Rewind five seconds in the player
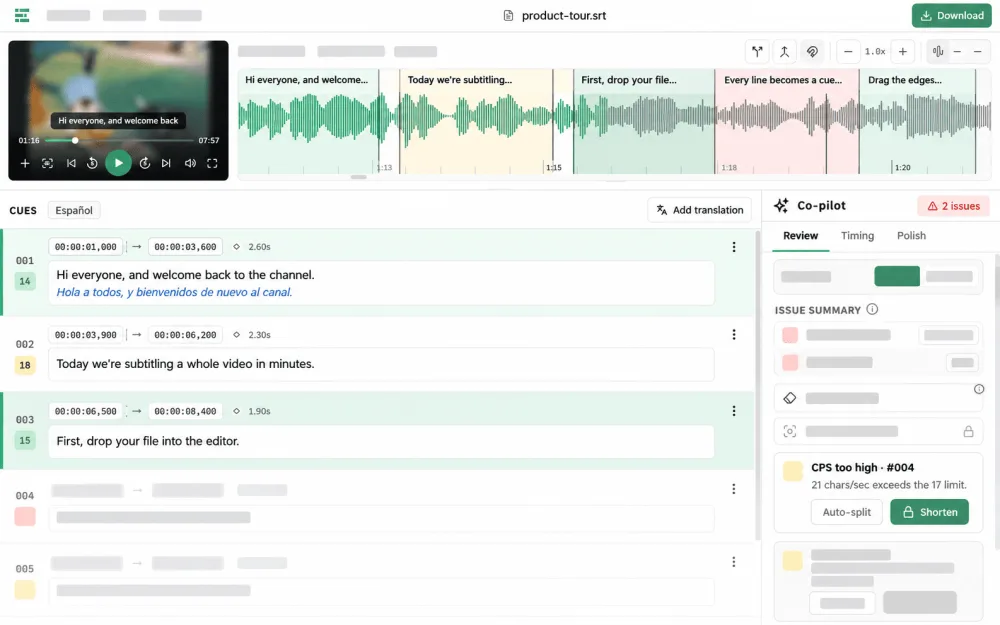Screen dimensions: 1000x625 click(x=92, y=163)
